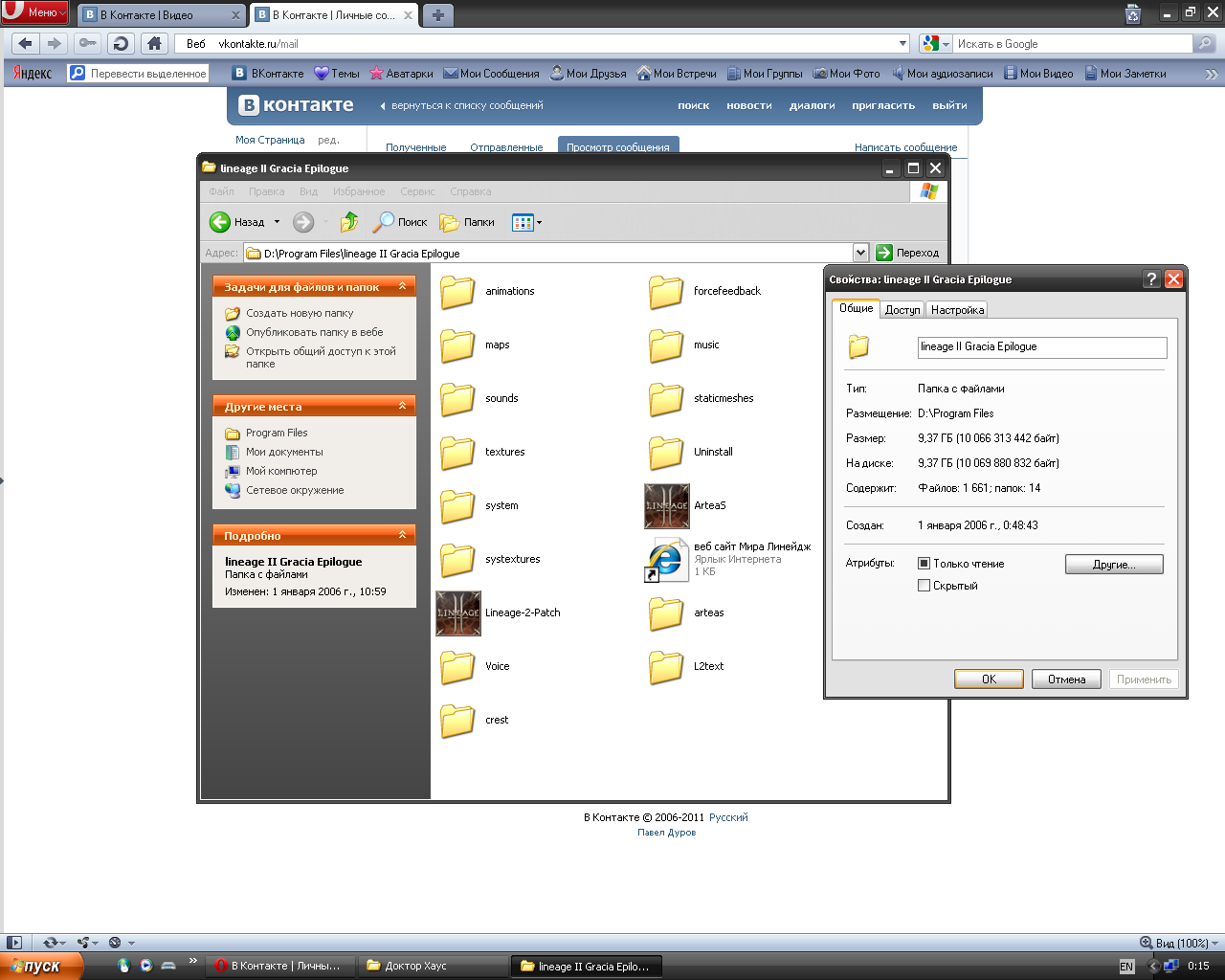Toggle the Folders pane button
The height and width of the screenshot is (980, 1225).
pos(467,222)
